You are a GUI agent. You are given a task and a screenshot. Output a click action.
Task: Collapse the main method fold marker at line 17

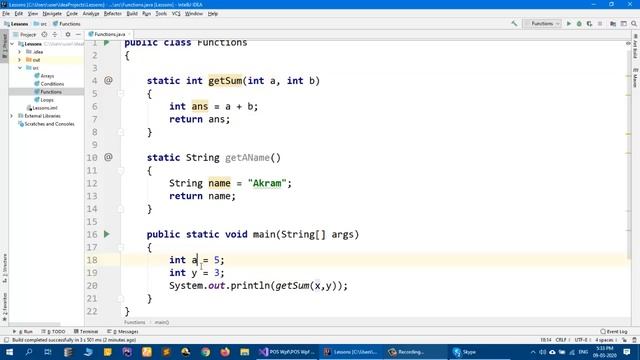(121, 247)
